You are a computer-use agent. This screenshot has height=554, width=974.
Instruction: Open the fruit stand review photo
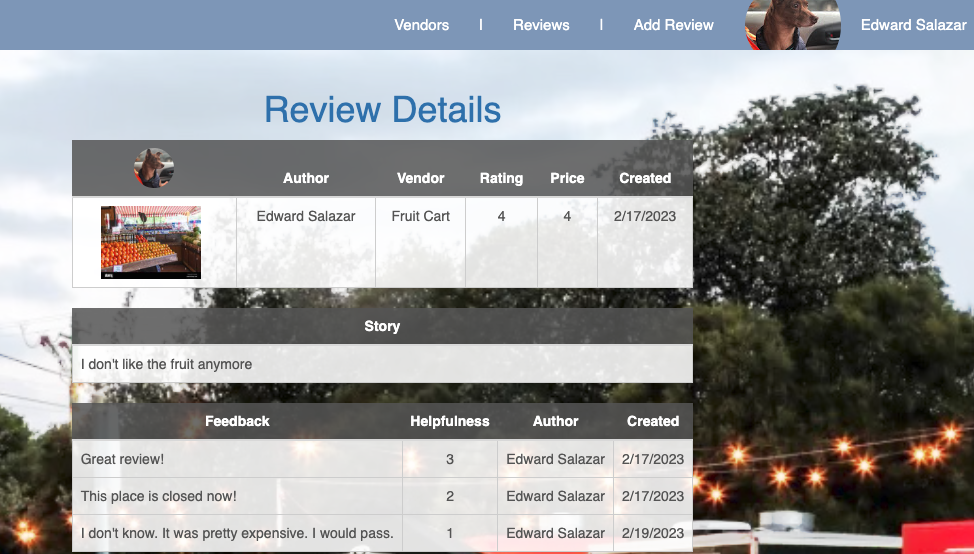pos(151,242)
